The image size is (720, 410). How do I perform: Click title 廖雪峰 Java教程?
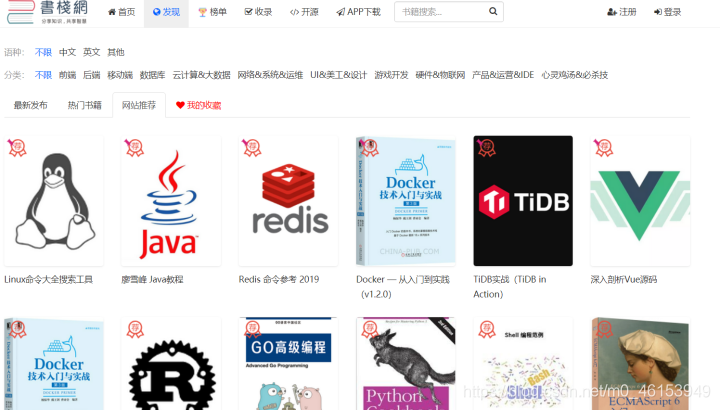coord(152,279)
